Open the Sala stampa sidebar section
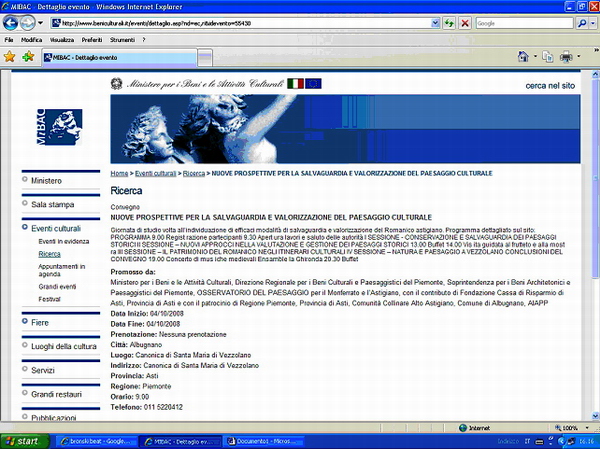This screenshot has height=449, width=600. [x=53, y=204]
